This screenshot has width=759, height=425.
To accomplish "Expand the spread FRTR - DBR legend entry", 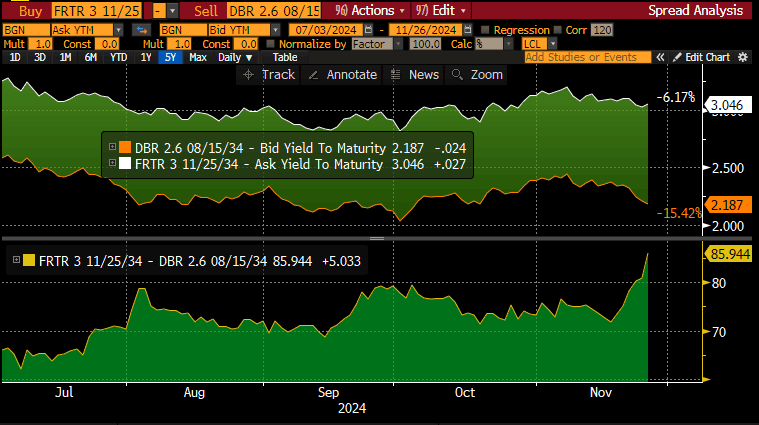I will coord(16,260).
